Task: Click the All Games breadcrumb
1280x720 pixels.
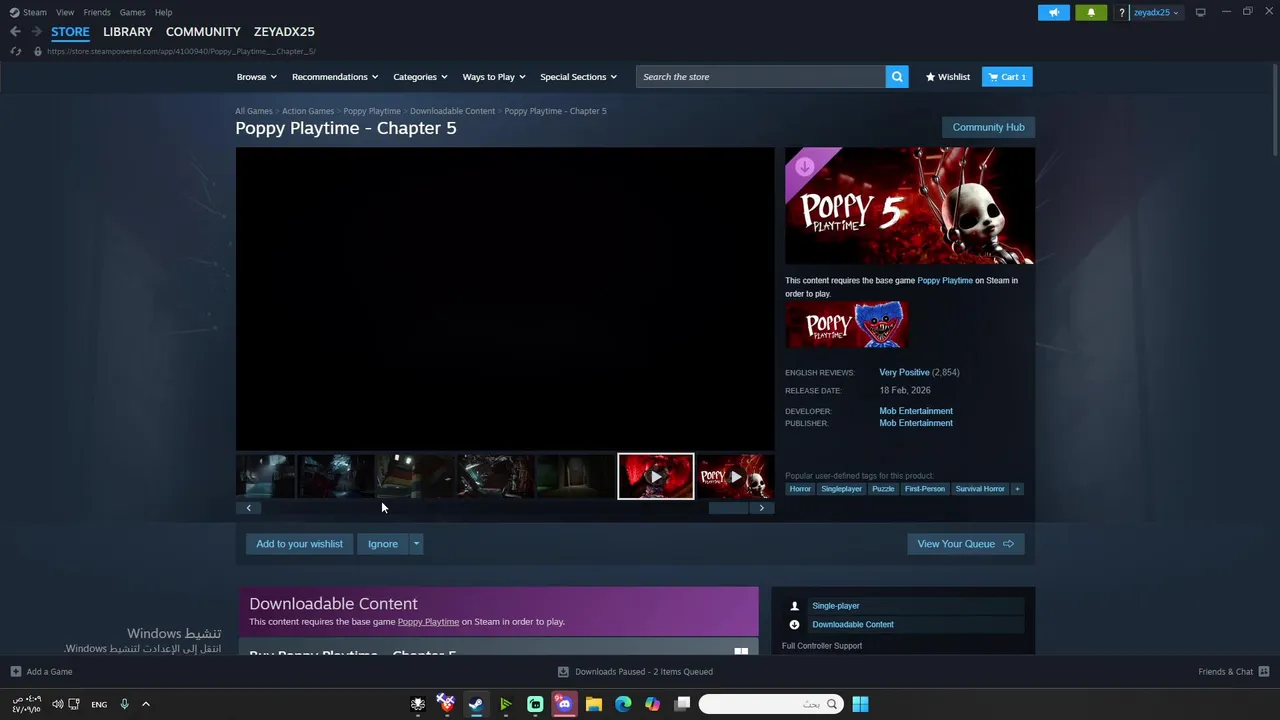Action: 254,111
